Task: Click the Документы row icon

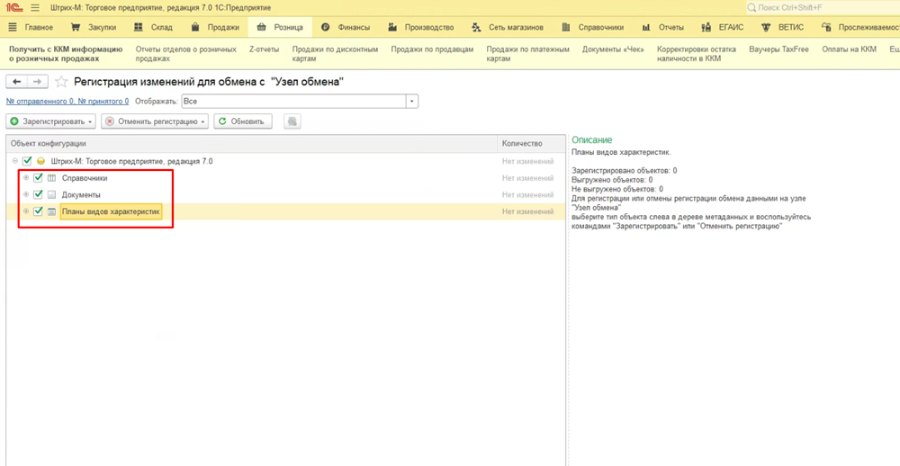Action: [x=52, y=195]
